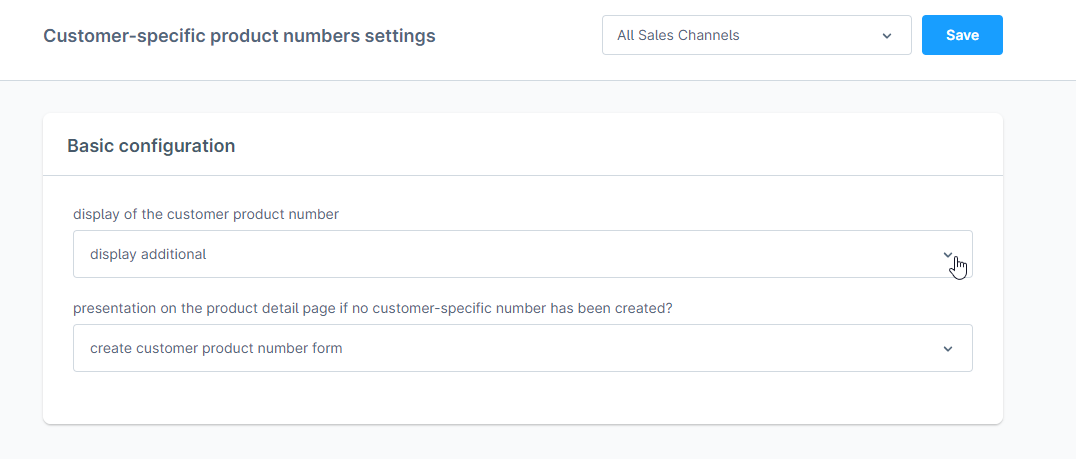This screenshot has height=459, width=1076.
Task: Click the empty middle of the presentation select field
Action: coord(650,348)
